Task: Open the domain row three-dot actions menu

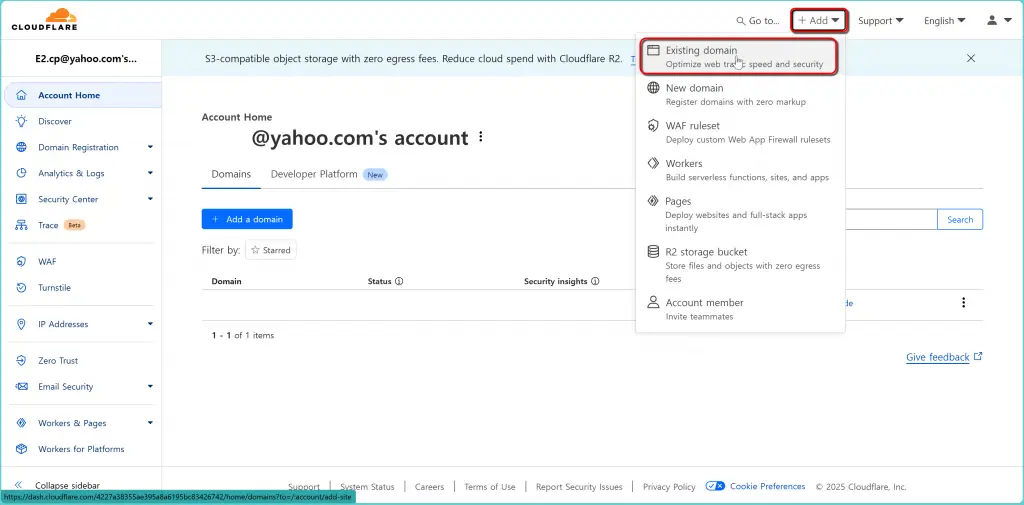Action: [963, 302]
